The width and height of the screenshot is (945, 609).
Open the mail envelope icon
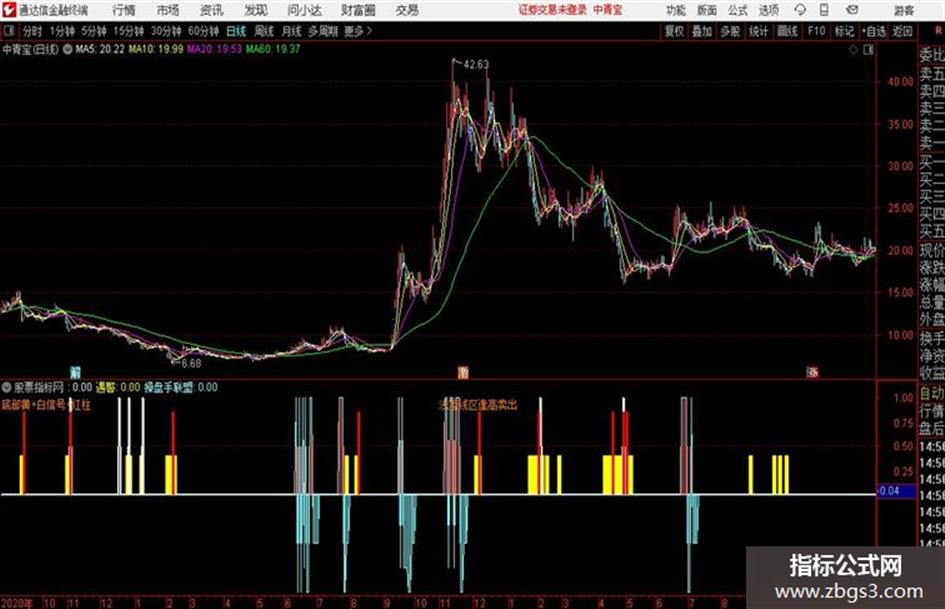point(852,10)
